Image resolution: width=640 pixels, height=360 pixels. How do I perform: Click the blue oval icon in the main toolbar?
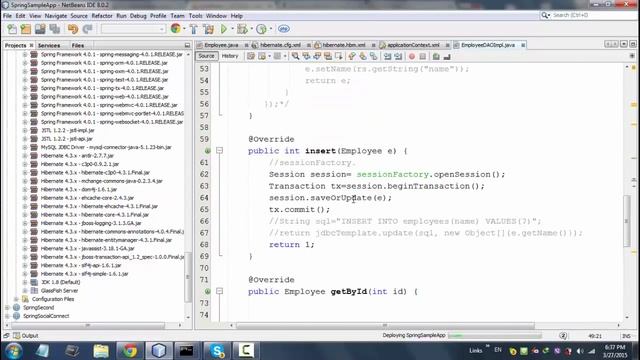click(284, 29)
